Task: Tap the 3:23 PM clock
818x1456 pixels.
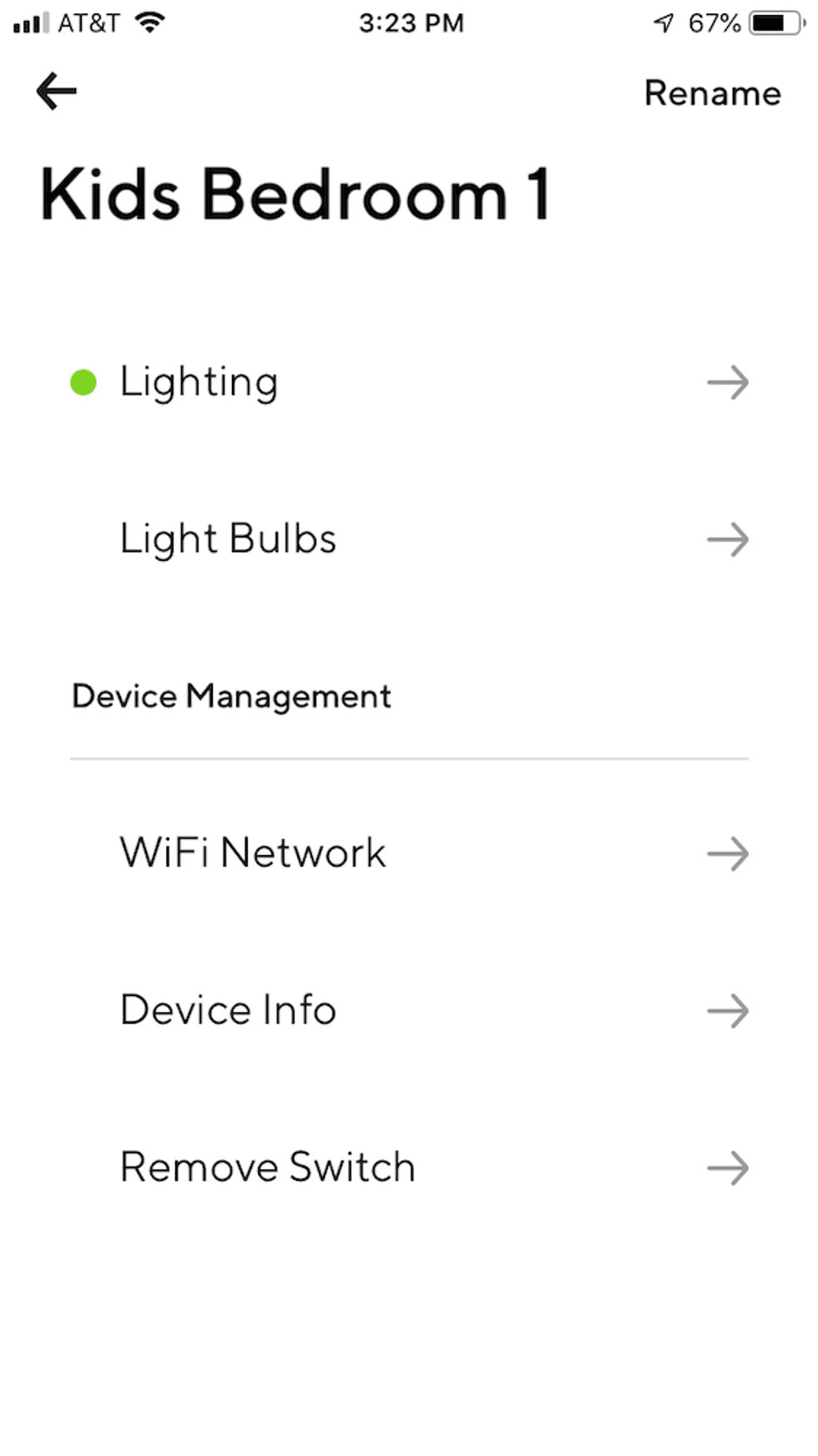Action: click(x=411, y=23)
